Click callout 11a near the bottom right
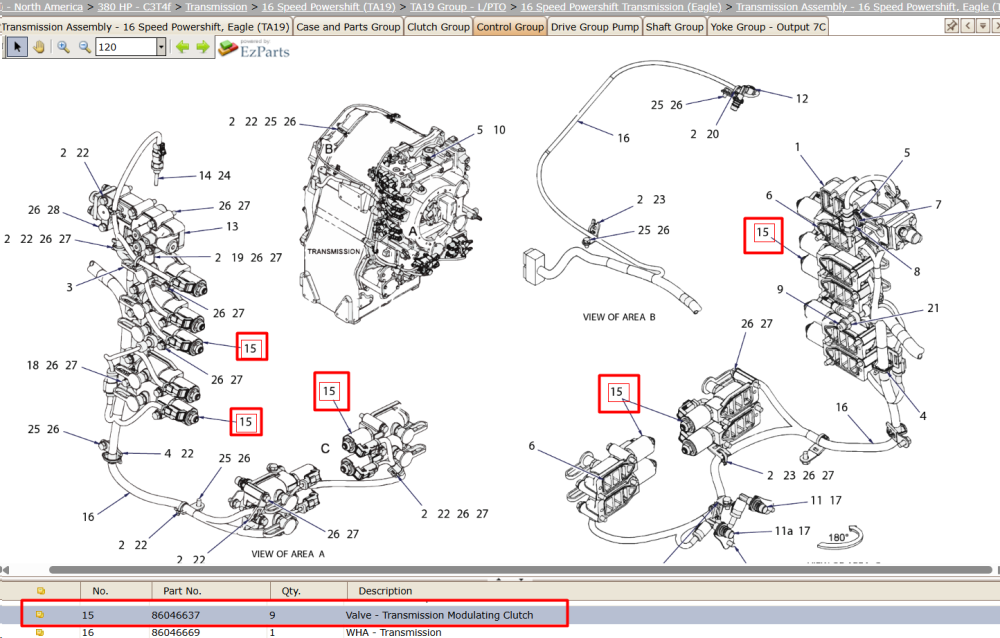 pos(784,531)
